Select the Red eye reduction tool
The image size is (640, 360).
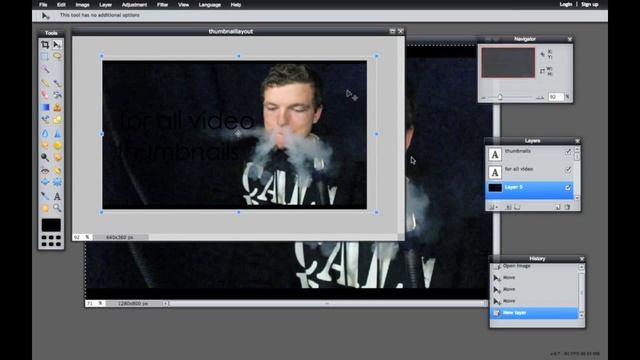[45, 170]
